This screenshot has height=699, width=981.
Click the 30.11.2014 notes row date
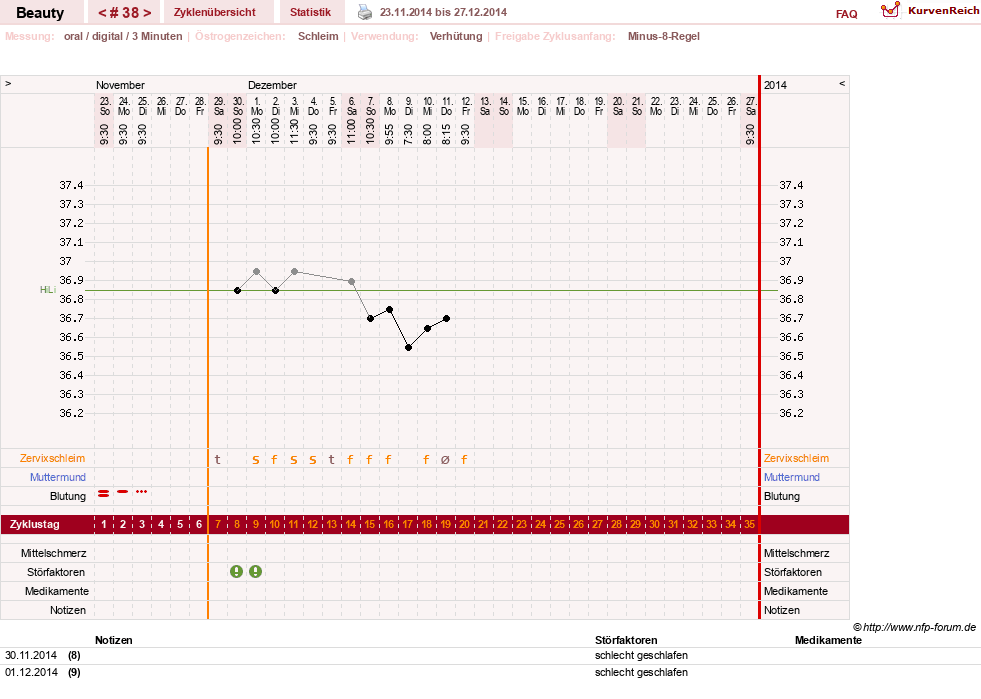point(31,655)
